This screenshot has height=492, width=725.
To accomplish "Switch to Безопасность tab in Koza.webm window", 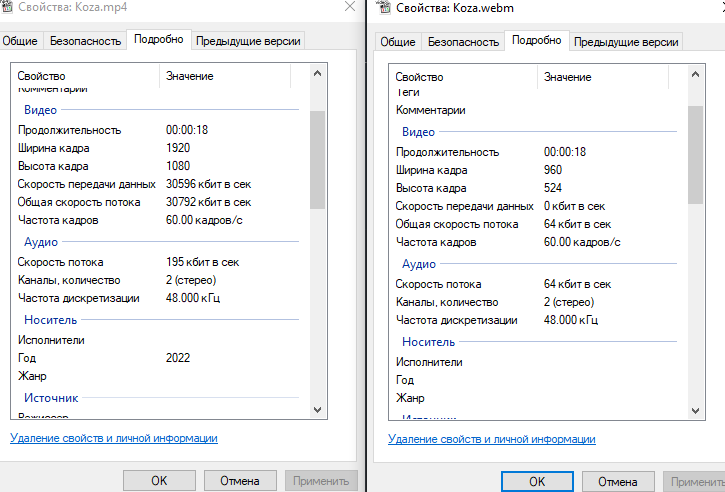I will 463,42.
